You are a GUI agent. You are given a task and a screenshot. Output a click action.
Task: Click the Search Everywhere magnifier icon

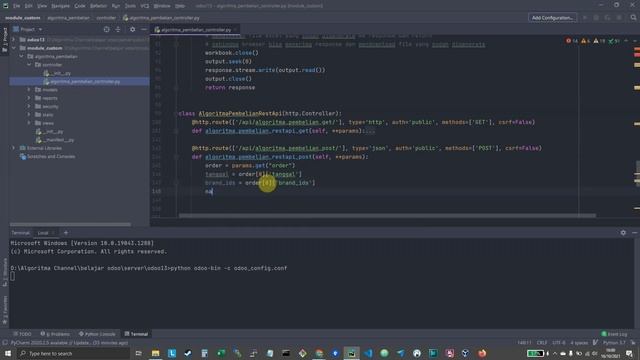633,18
